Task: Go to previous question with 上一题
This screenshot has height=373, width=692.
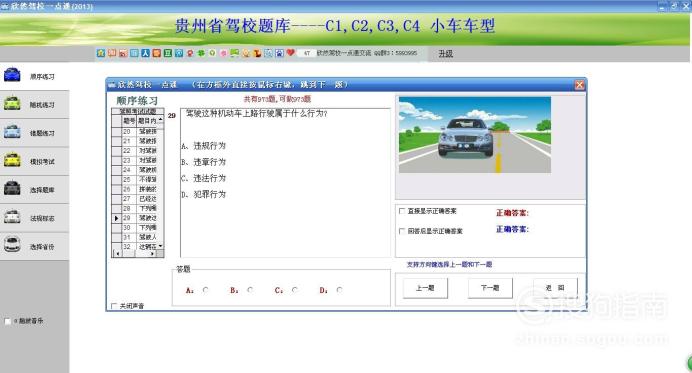Action: 425,288
